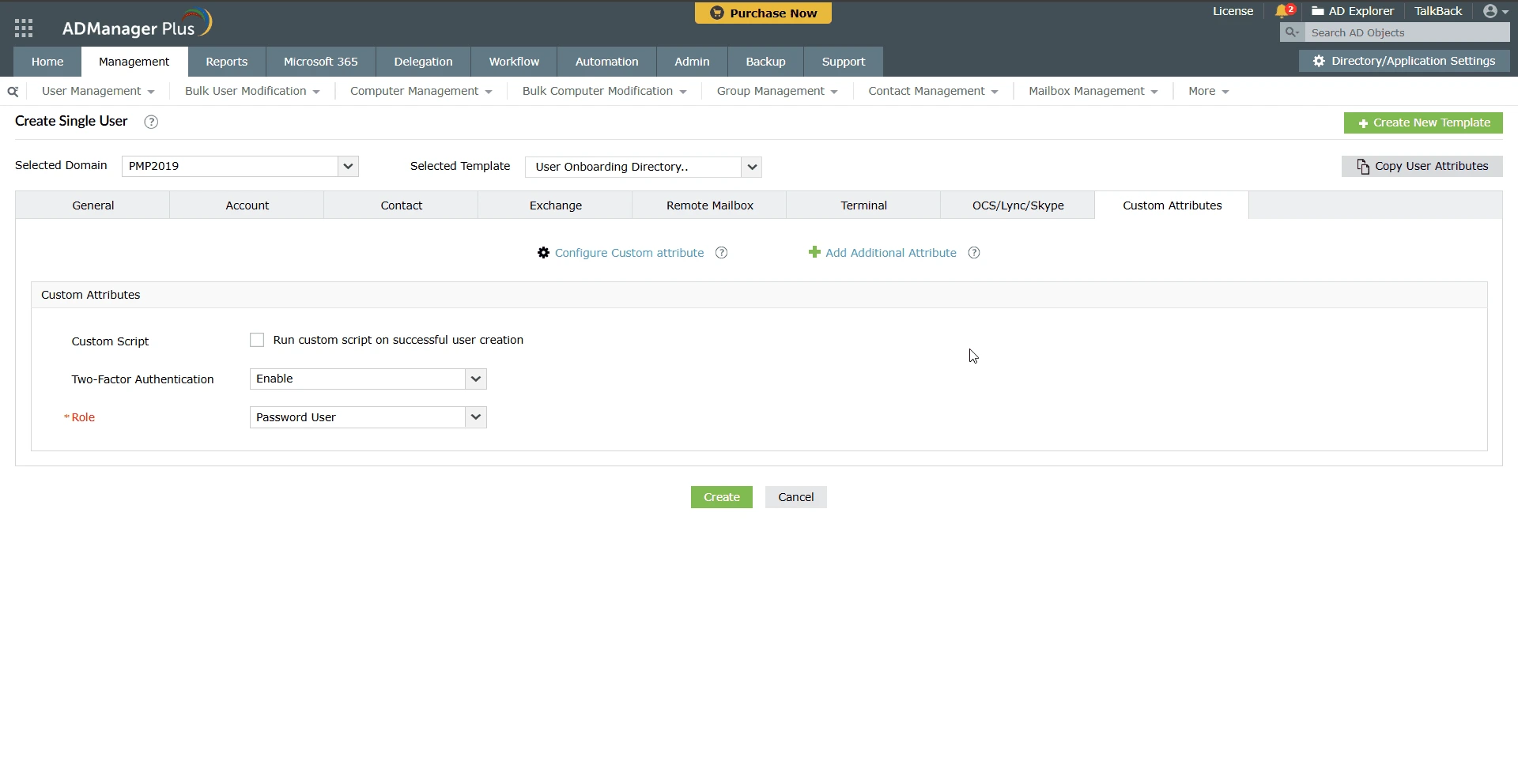Open the Two-Factor Authentication dropdown
The image size is (1518, 784).
coord(475,379)
